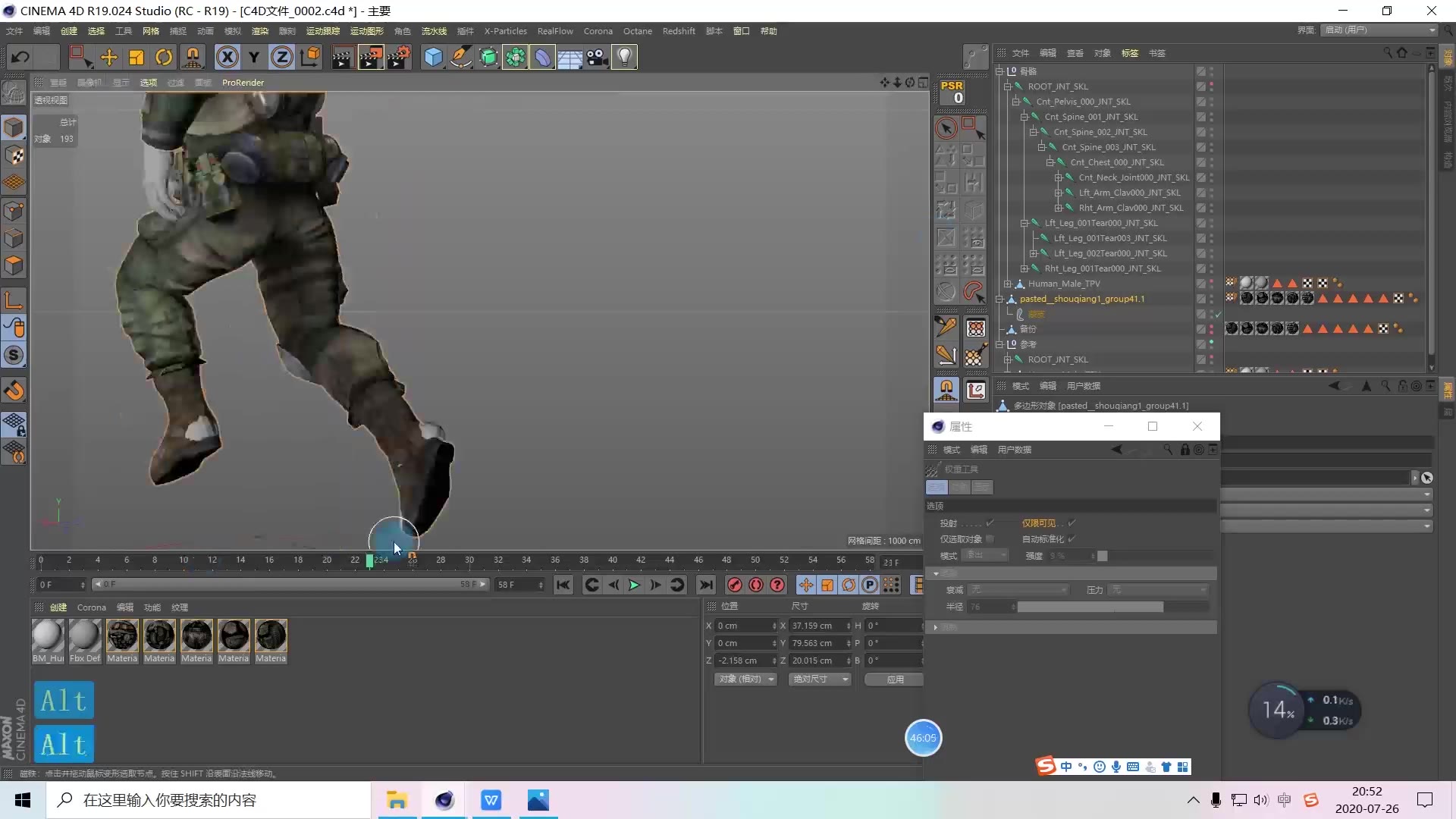The height and width of the screenshot is (819, 1456).
Task: Select the Move tool in top toolbar
Action: tap(108, 57)
